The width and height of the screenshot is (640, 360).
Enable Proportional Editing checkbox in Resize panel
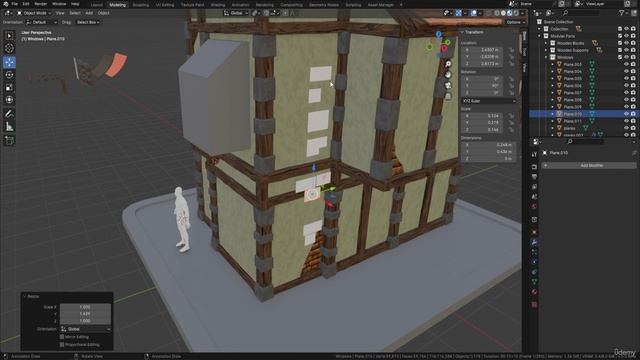pos(62,344)
